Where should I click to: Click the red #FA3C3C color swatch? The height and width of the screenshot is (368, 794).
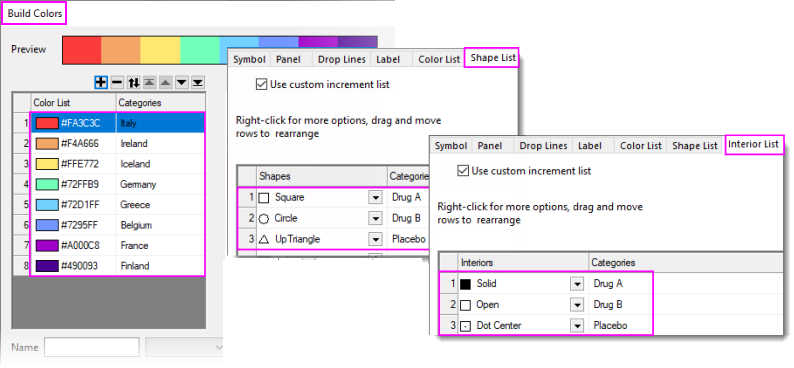[47, 123]
